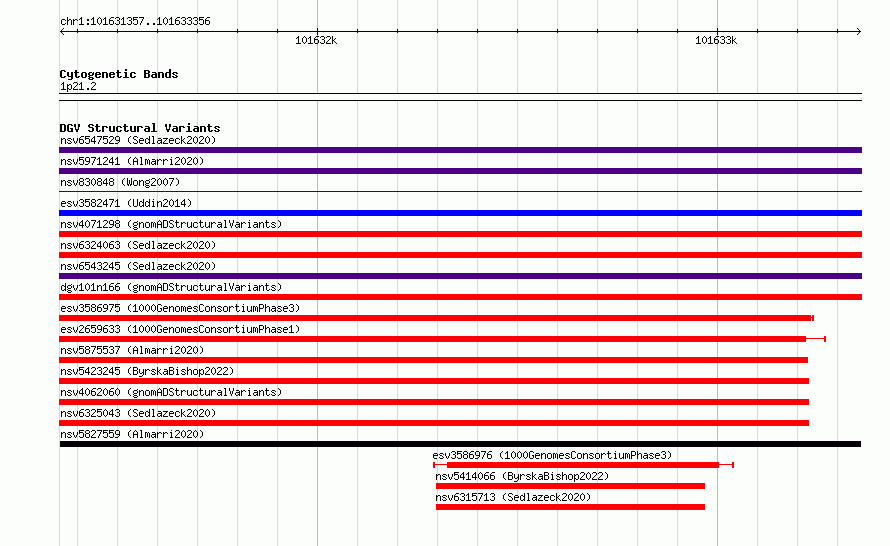The image size is (890, 546).
Task: Click the red bar under dgv101n166
Action: pyautogui.click(x=460, y=297)
